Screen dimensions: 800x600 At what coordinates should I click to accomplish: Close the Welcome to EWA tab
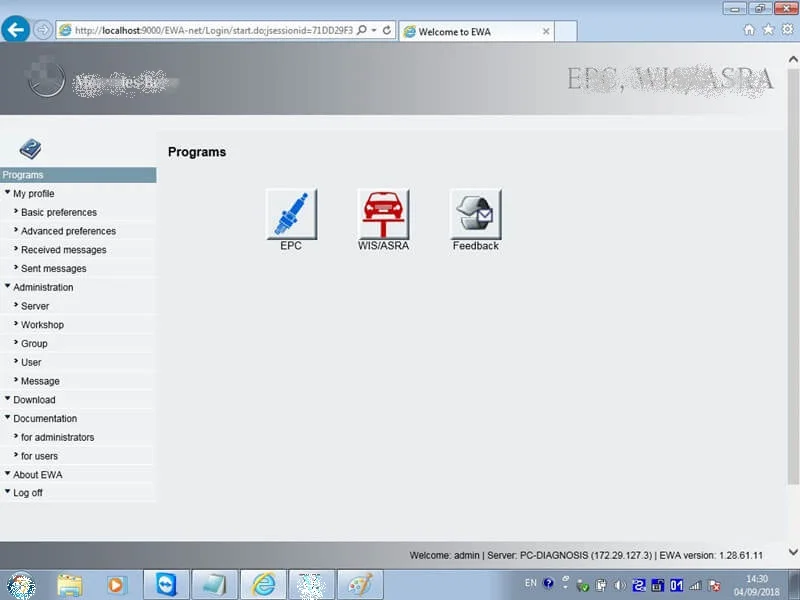pos(546,32)
